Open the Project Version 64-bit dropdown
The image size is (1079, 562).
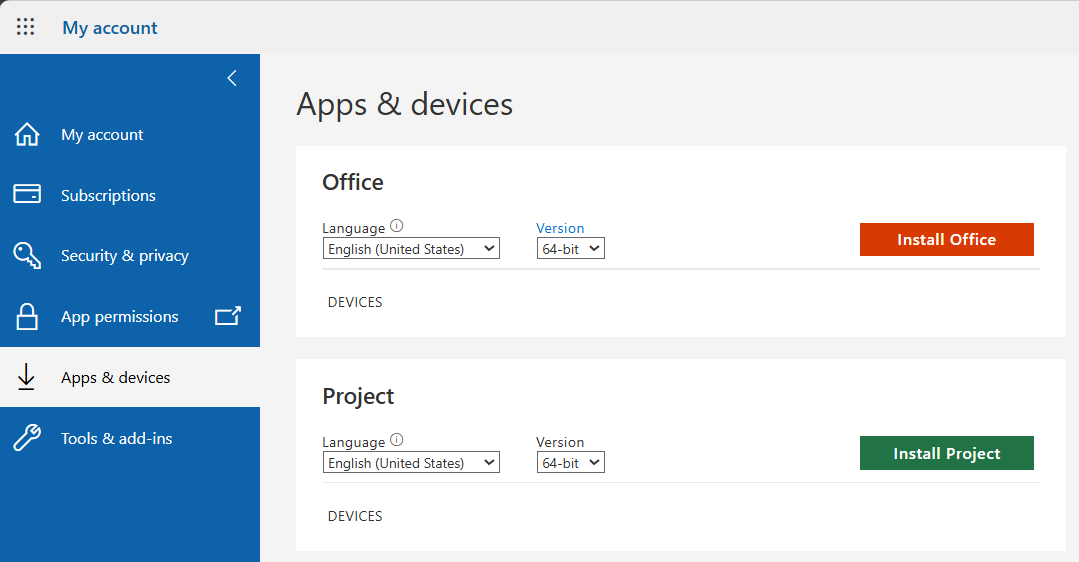[570, 462]
